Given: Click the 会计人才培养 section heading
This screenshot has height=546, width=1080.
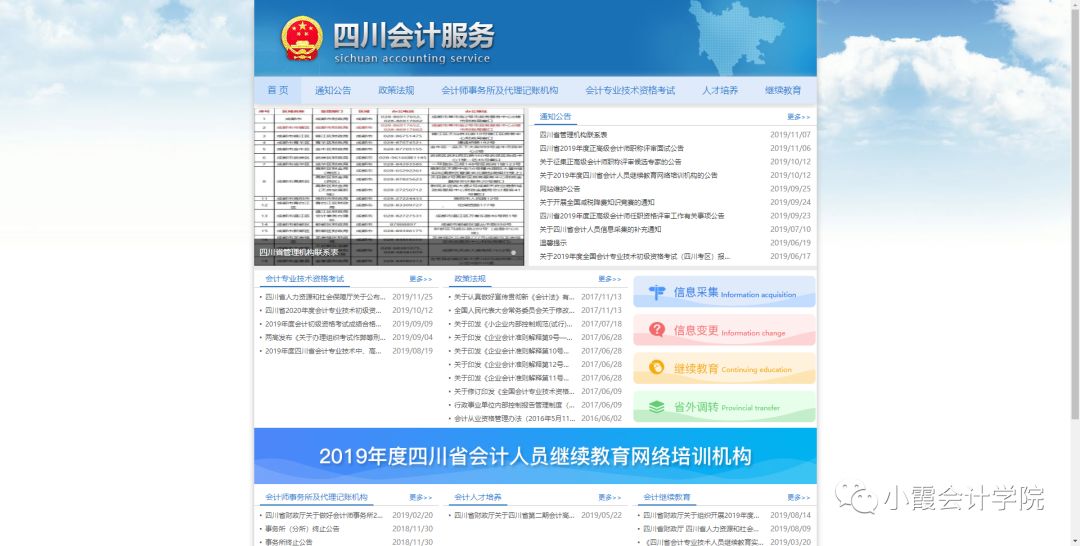Looking at the screenshot, I should [477, 497].
